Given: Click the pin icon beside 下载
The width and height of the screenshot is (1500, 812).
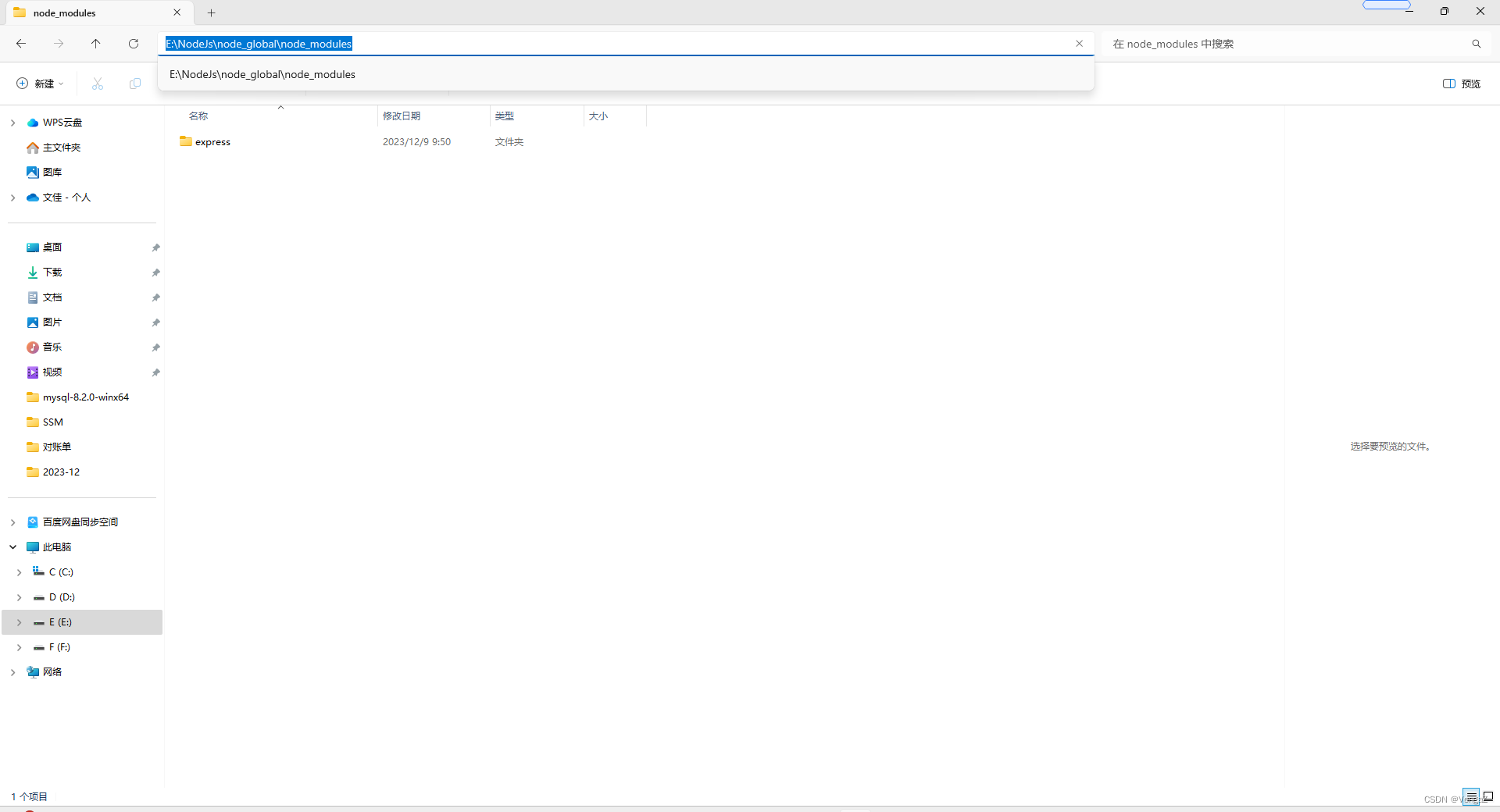Looking at the screenshot, I should (155, 272).
